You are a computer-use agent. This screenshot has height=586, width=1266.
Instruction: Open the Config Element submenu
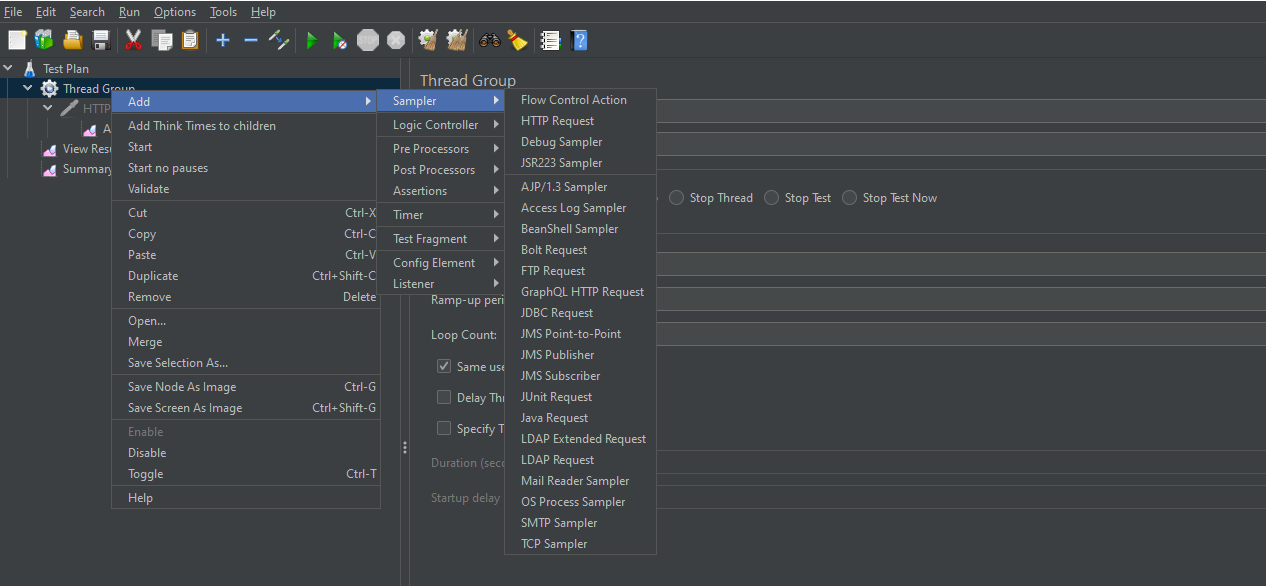440,263
